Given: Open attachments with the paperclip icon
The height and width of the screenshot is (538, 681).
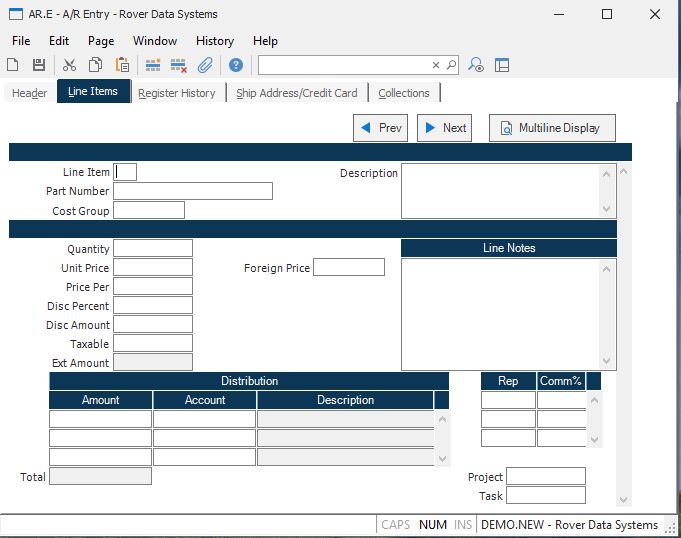Looking at the screenshot, I should click(205, 65).
